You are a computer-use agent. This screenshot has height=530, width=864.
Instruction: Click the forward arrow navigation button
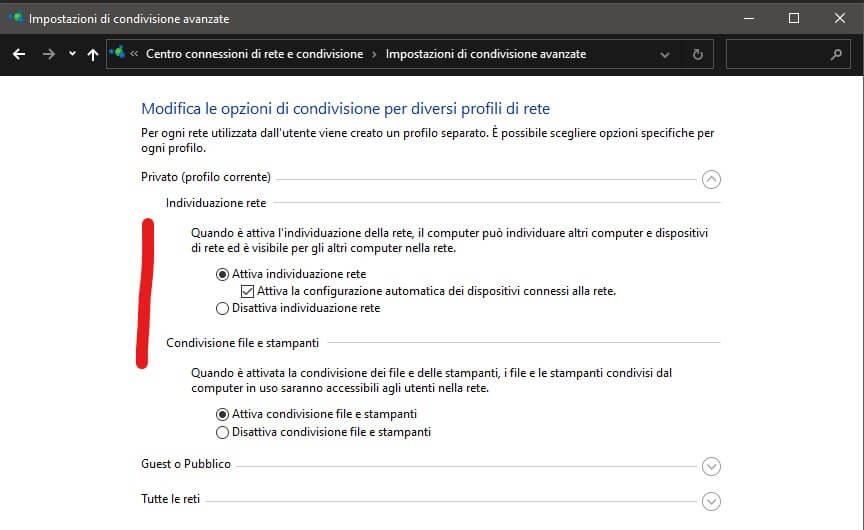pos(48,54)
